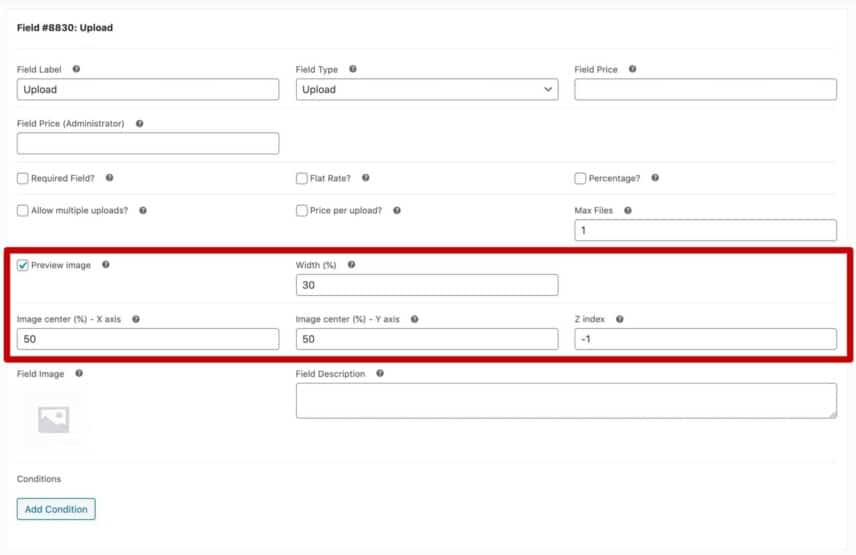856x555 pixels.
Task: Click the Field Price (Administrator) input box
Action: (148, 144)
